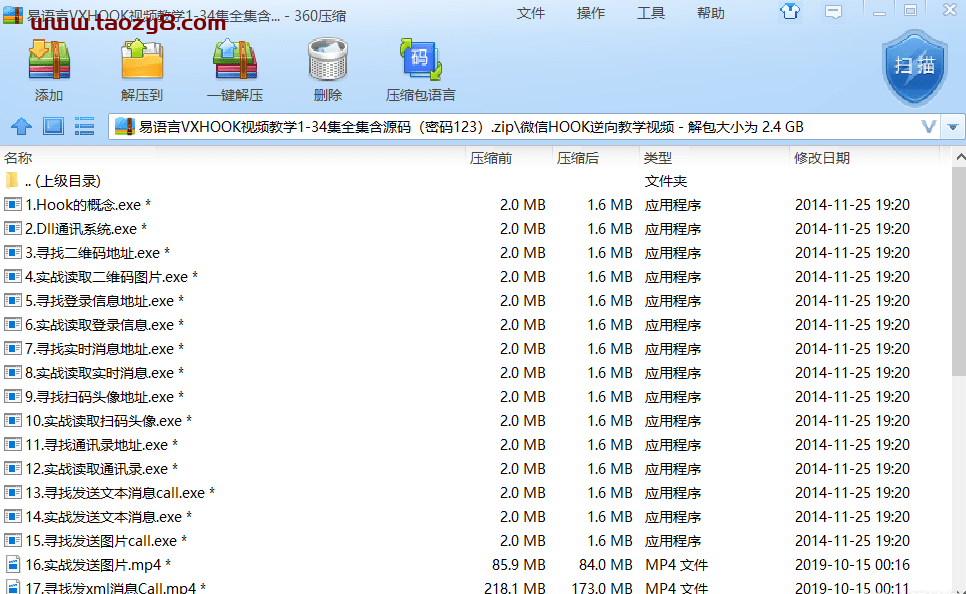This screenshot has height=594, width=966.
Task: Sort by the 名称 column header
Action: click(18, 158)
